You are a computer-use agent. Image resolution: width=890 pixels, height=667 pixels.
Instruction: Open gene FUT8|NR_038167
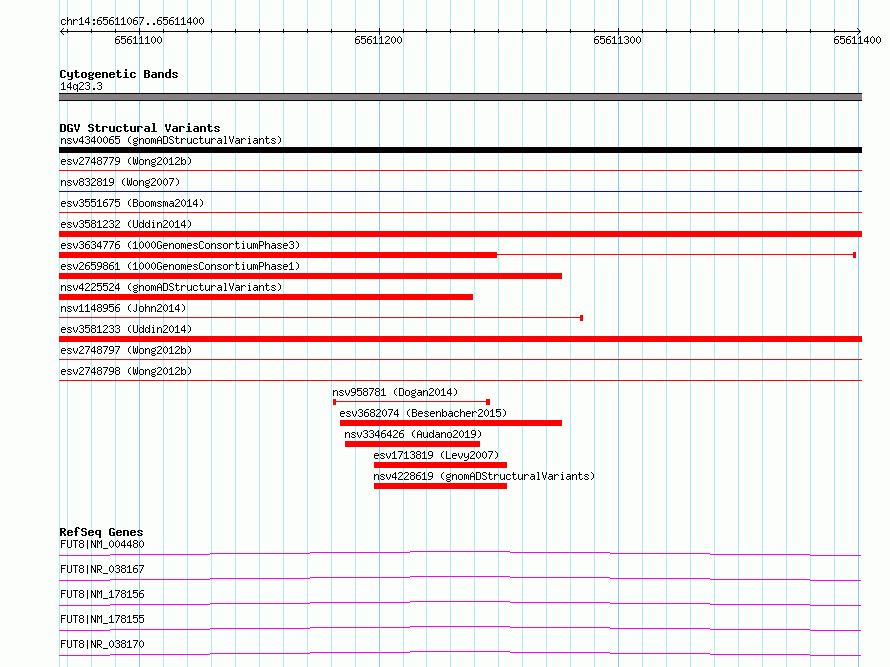tap(102, 569)
